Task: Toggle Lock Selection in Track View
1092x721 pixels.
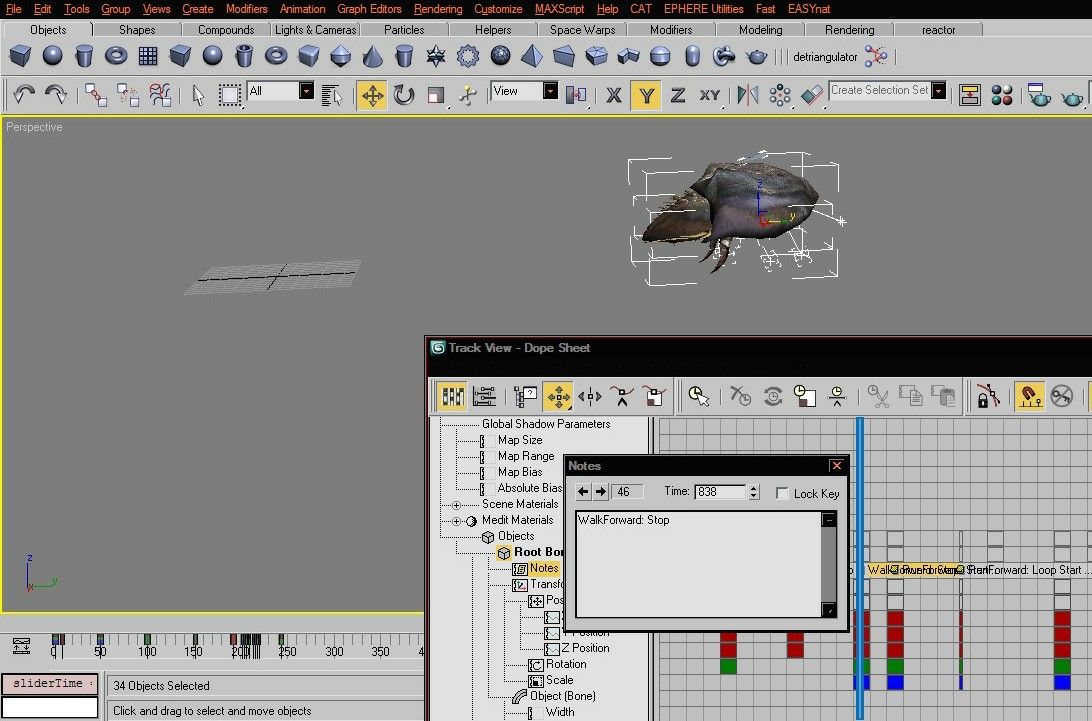Action: pyautogui.click(x=988, y=396)
